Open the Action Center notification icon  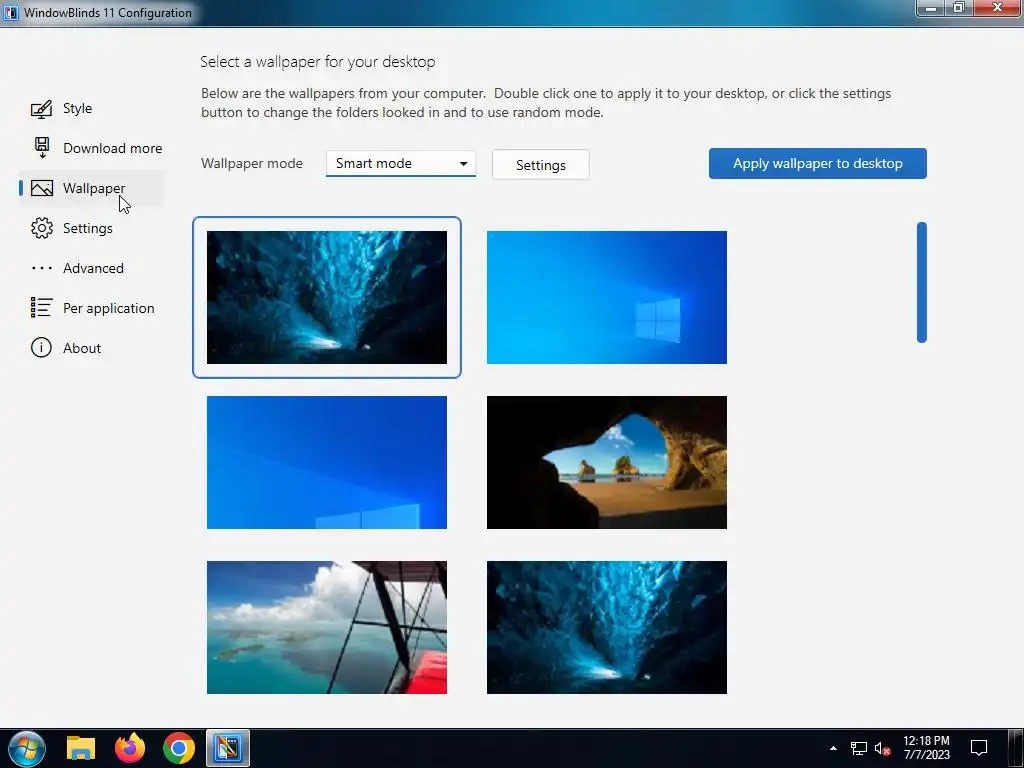(x=978, y=748)
